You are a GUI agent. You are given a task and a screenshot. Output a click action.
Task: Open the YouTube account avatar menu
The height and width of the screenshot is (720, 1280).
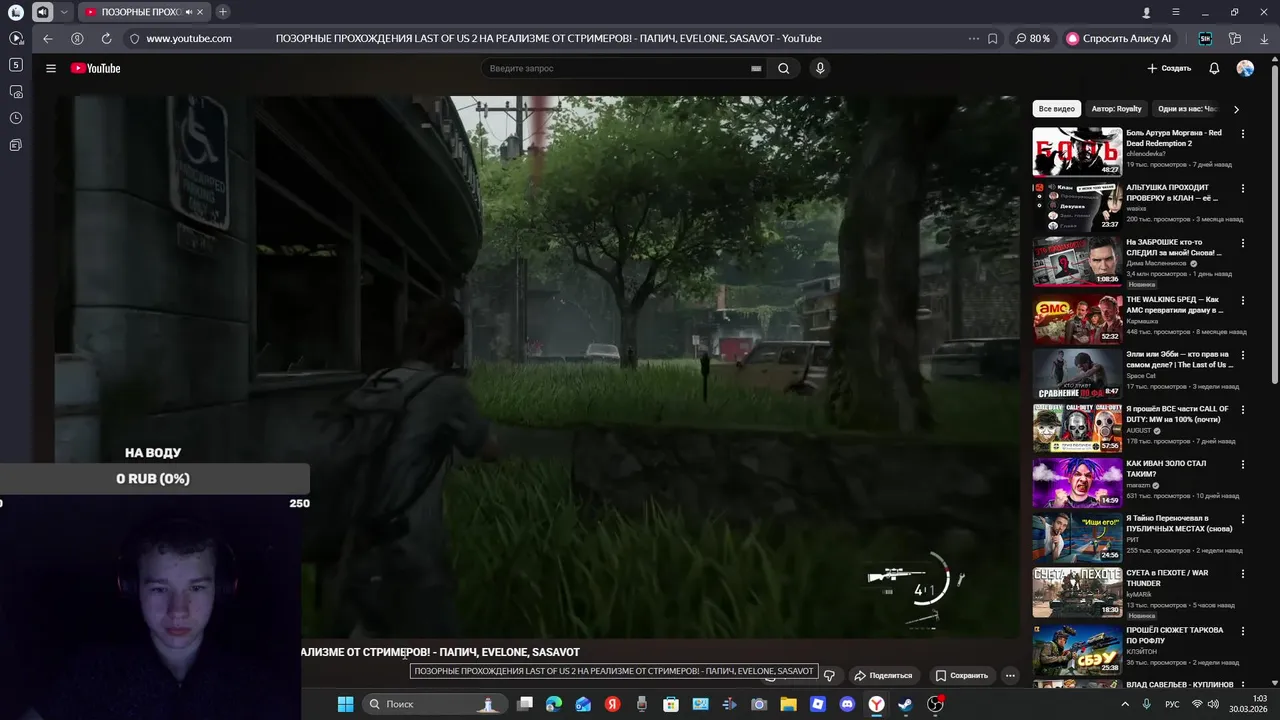1245,68
